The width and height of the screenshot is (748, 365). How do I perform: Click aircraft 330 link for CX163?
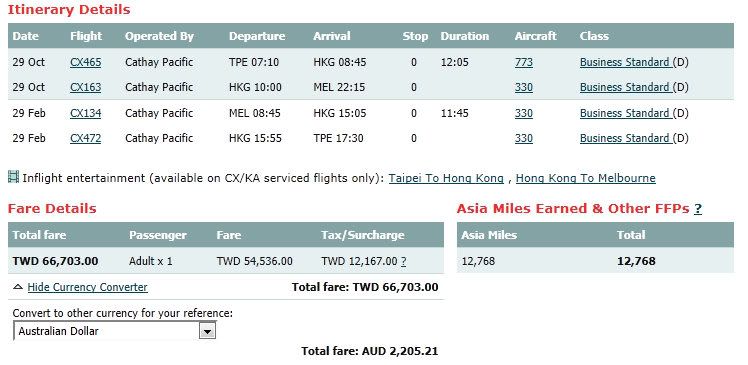(524, 87)
